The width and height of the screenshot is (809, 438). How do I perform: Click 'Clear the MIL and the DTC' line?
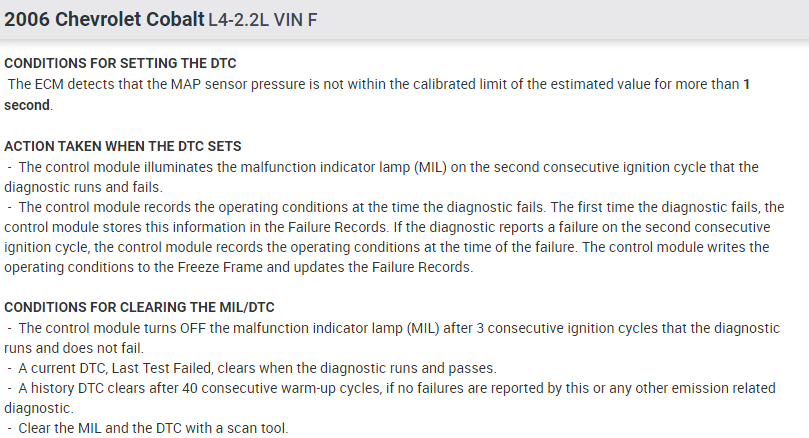[150, 428]
